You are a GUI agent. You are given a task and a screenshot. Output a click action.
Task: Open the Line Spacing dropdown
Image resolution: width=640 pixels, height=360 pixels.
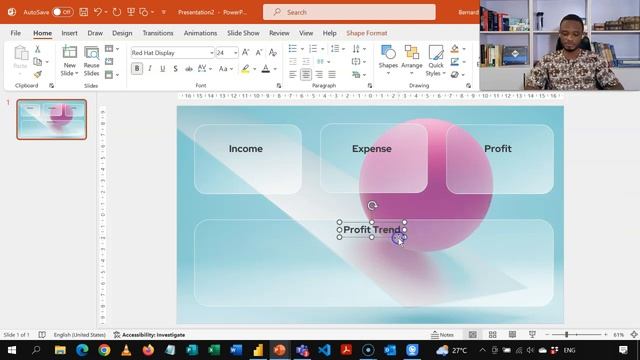pyautogui.click(x=338, y=49)
